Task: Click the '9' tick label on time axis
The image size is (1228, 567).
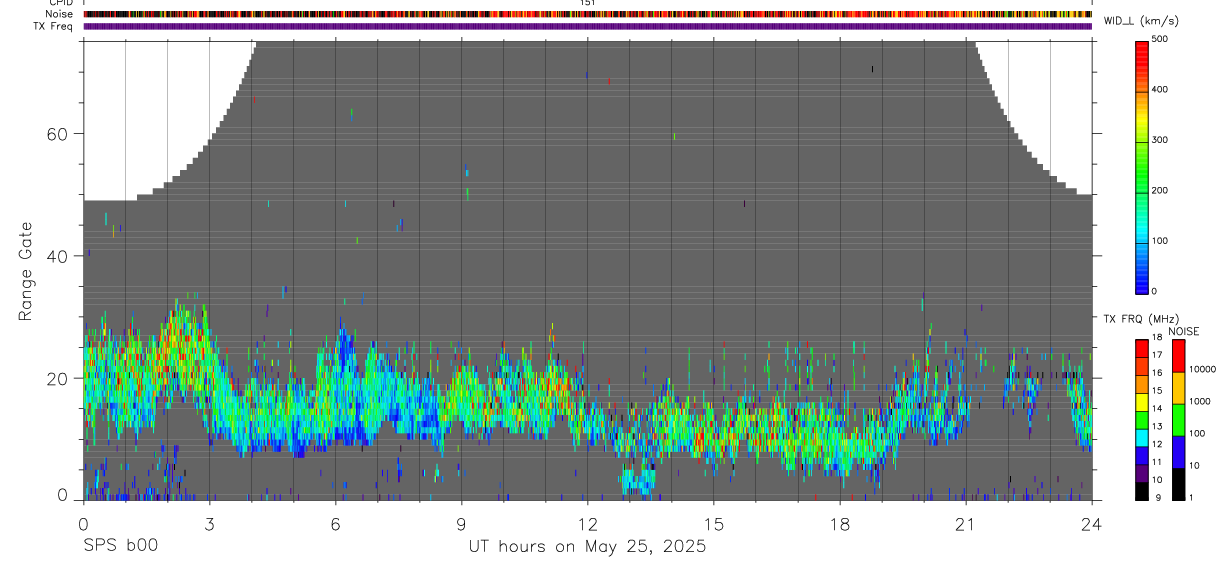Action: tap(461, 524)
